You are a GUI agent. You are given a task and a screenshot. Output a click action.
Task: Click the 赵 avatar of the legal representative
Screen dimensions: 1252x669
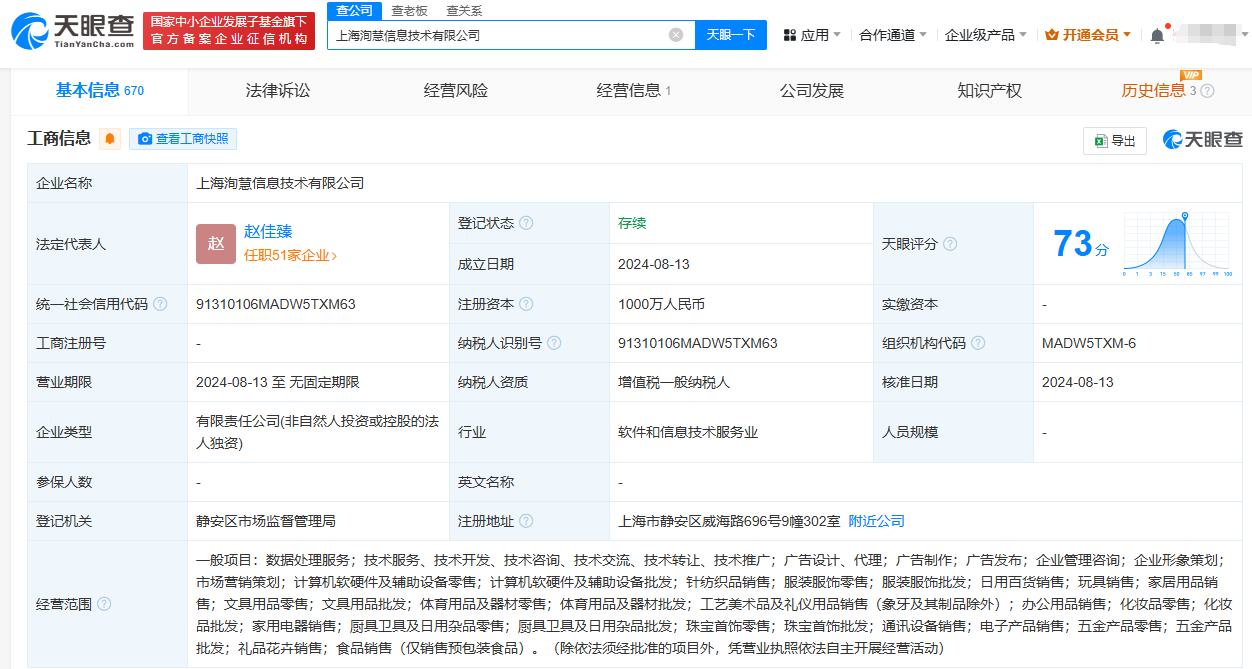tap(216, 244)
